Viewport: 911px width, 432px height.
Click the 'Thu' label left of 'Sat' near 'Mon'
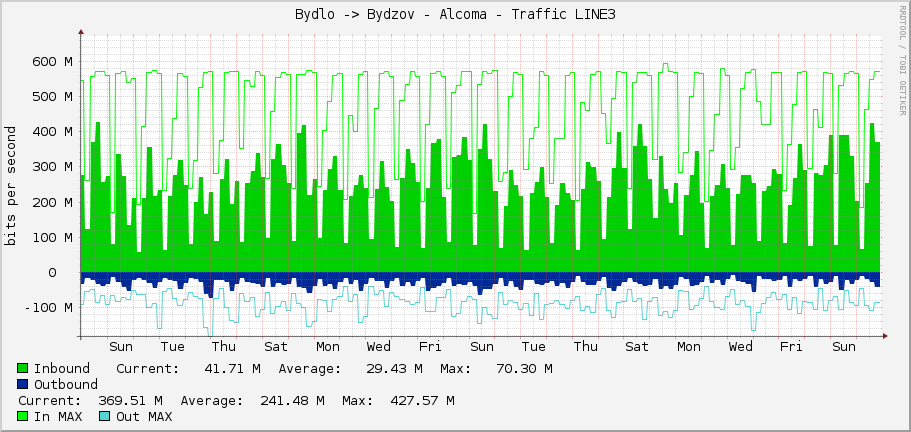tap(224, 347)
